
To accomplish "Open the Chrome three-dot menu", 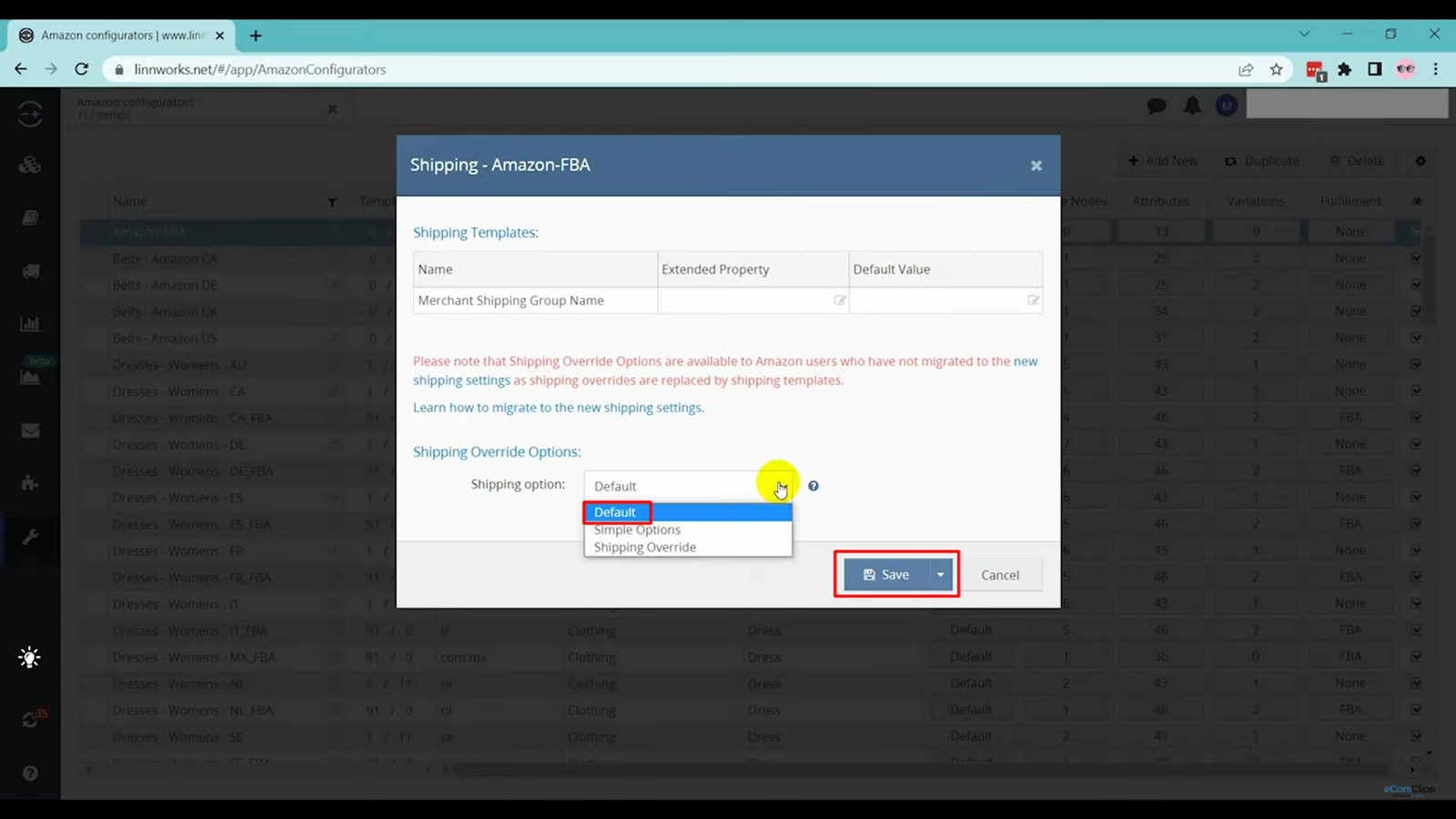I will (x=1436, y=69).
